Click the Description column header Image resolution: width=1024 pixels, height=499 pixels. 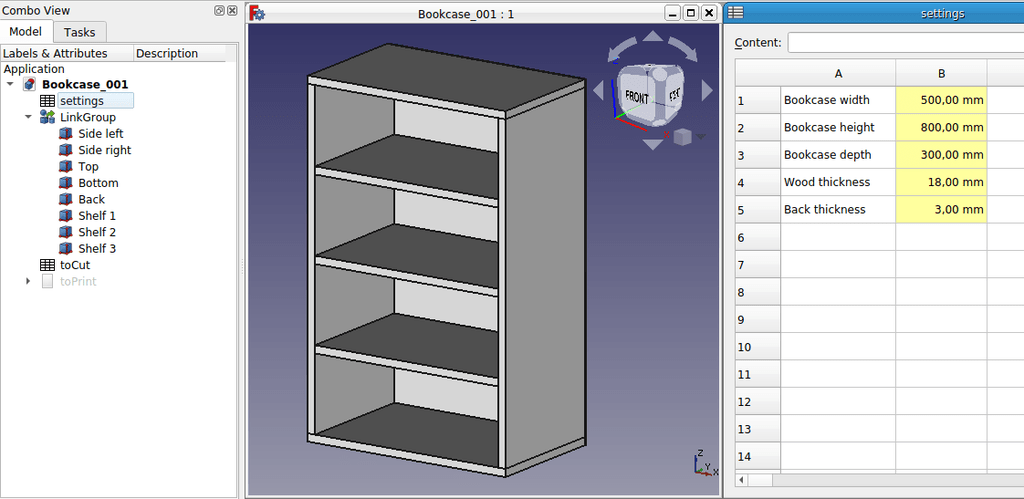(180, 54)
